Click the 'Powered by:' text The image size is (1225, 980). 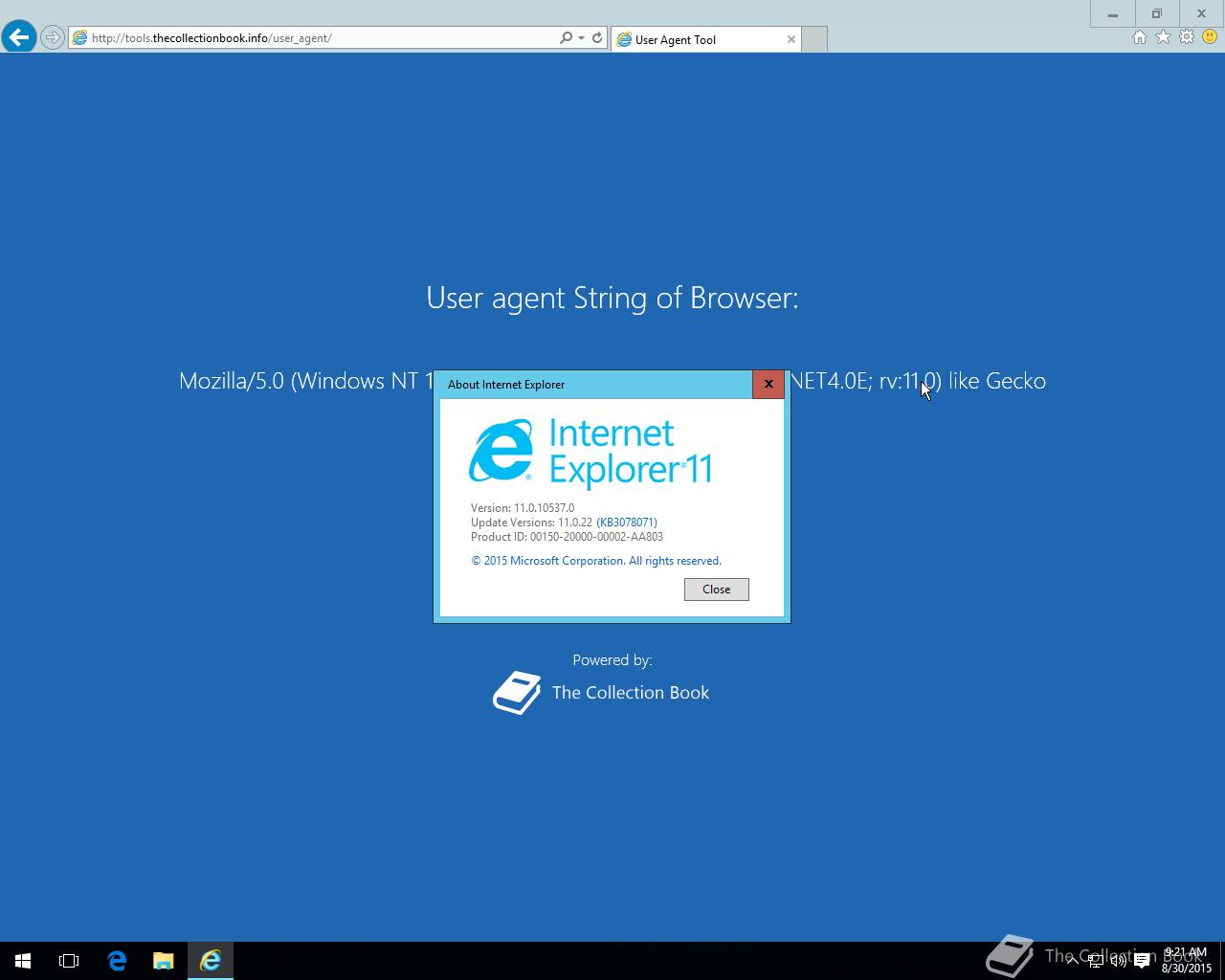click(x=612, y=659)
